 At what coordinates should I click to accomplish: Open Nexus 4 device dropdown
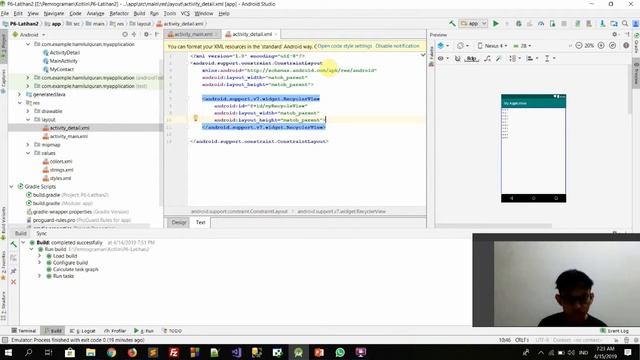pos(492,46)
